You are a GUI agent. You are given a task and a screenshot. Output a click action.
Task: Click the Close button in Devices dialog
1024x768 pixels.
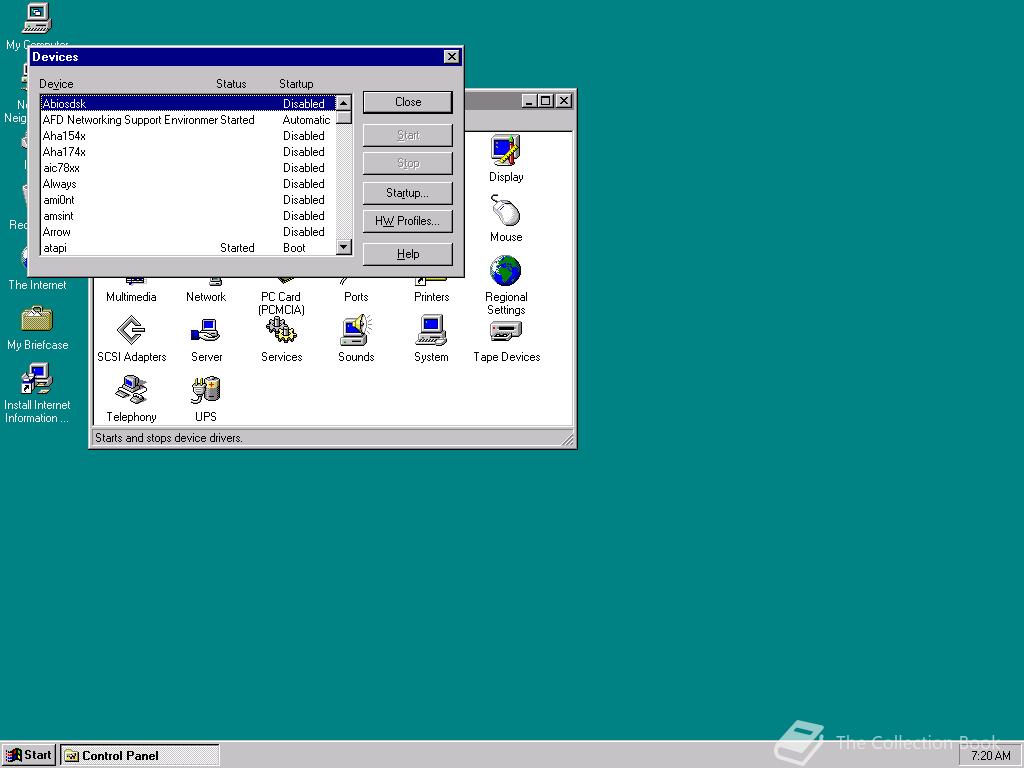(408, 102)
